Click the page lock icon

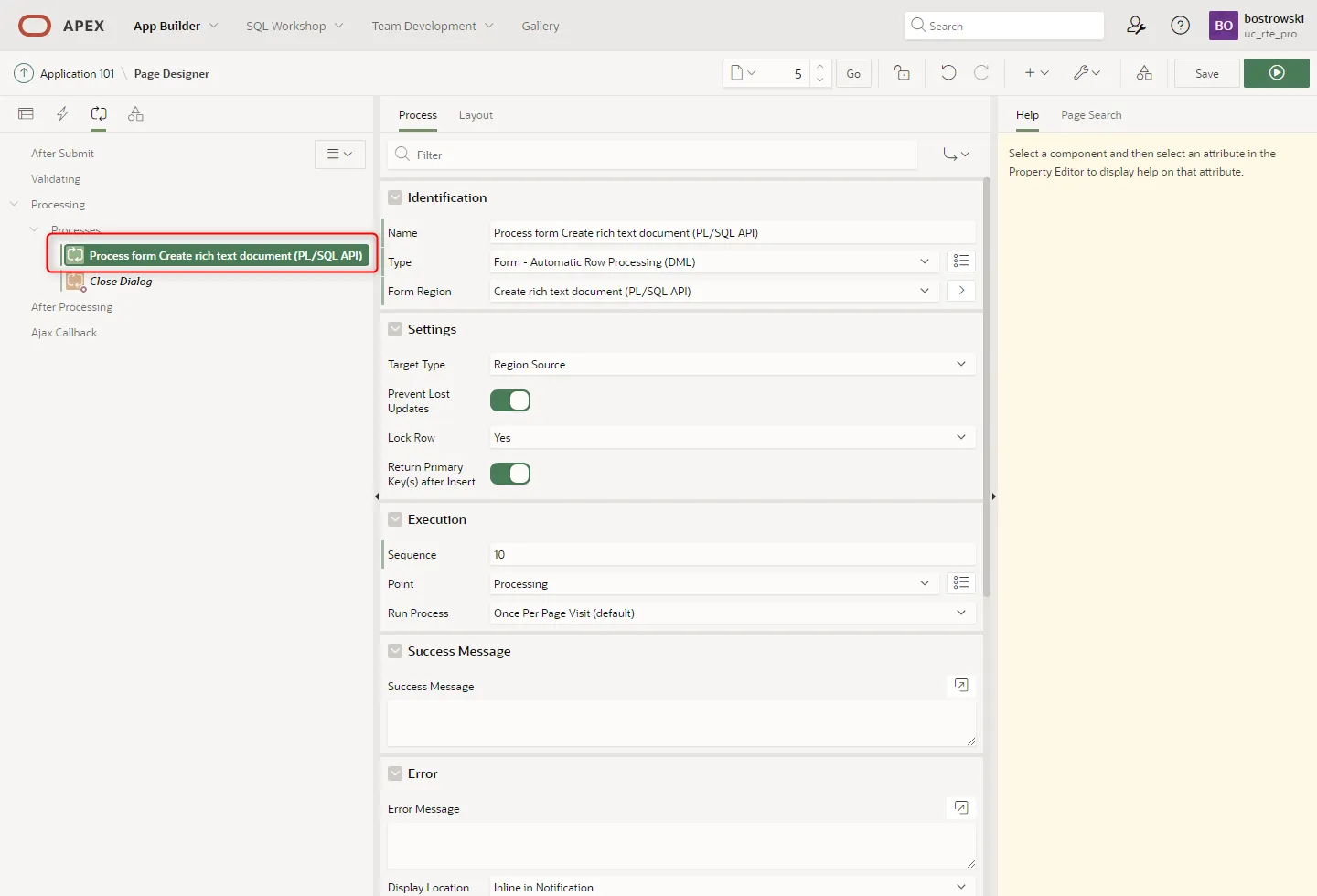[x=902, y=73]
